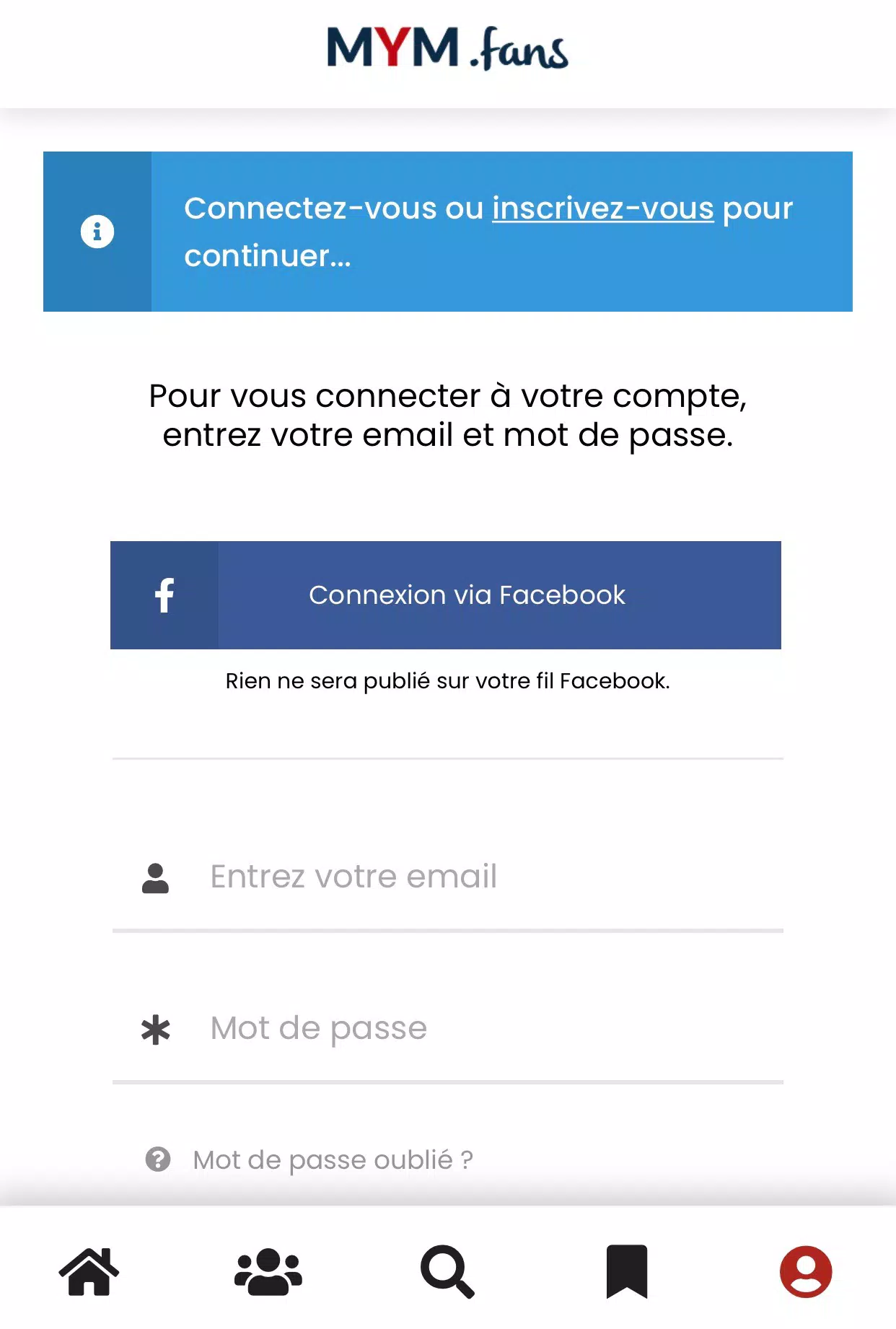Tap the MYM.fans logo at top
The width and height of the screenshot is (896, 1329).
pos(447,49)
